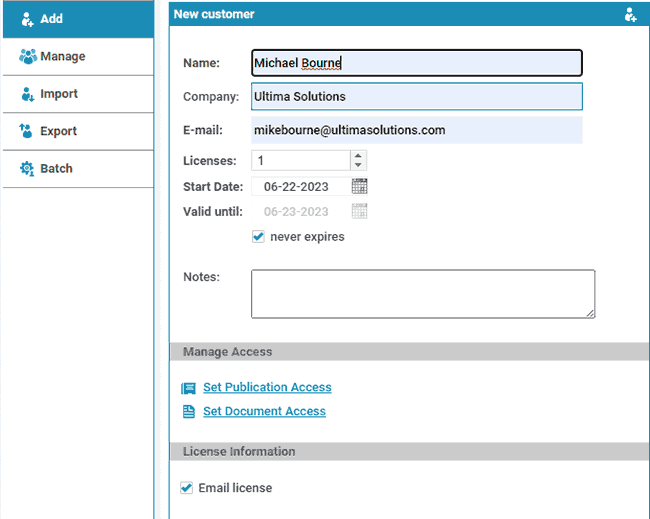Click the New customer panel title

[x=214, y=14]
